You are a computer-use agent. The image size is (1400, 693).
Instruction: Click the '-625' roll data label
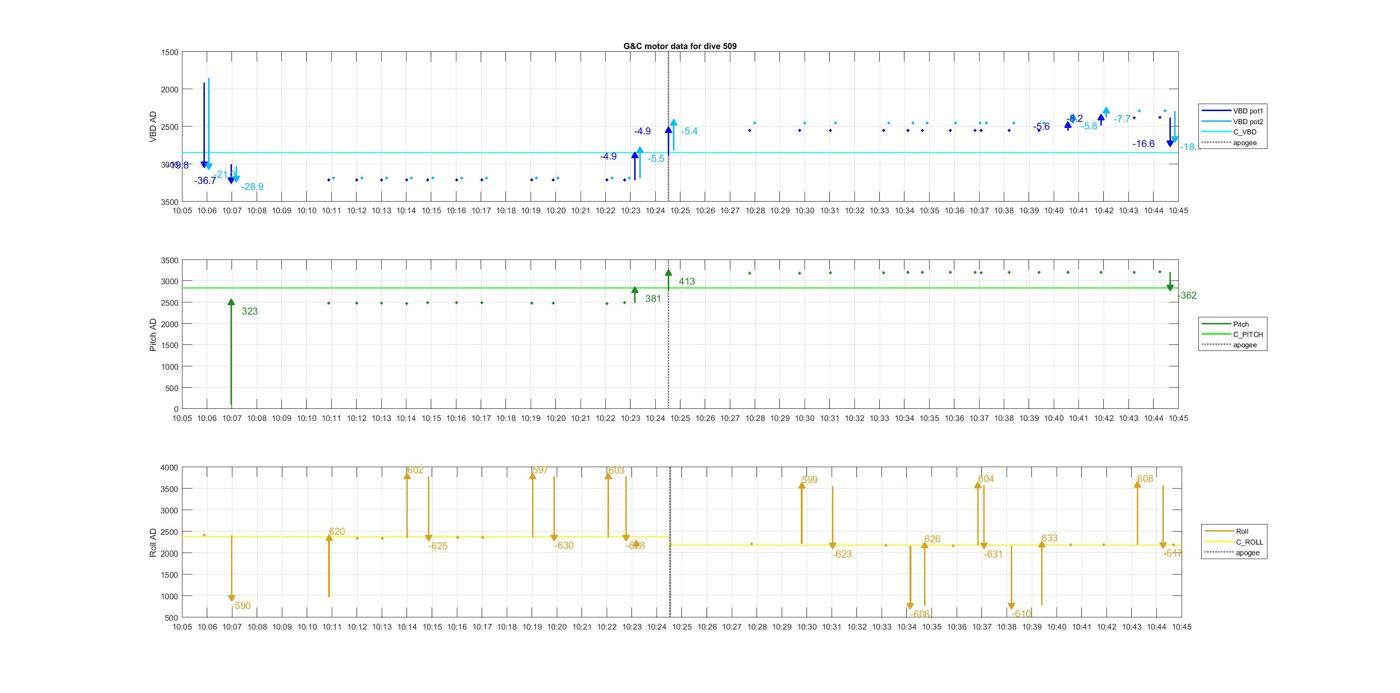(438, 546)
